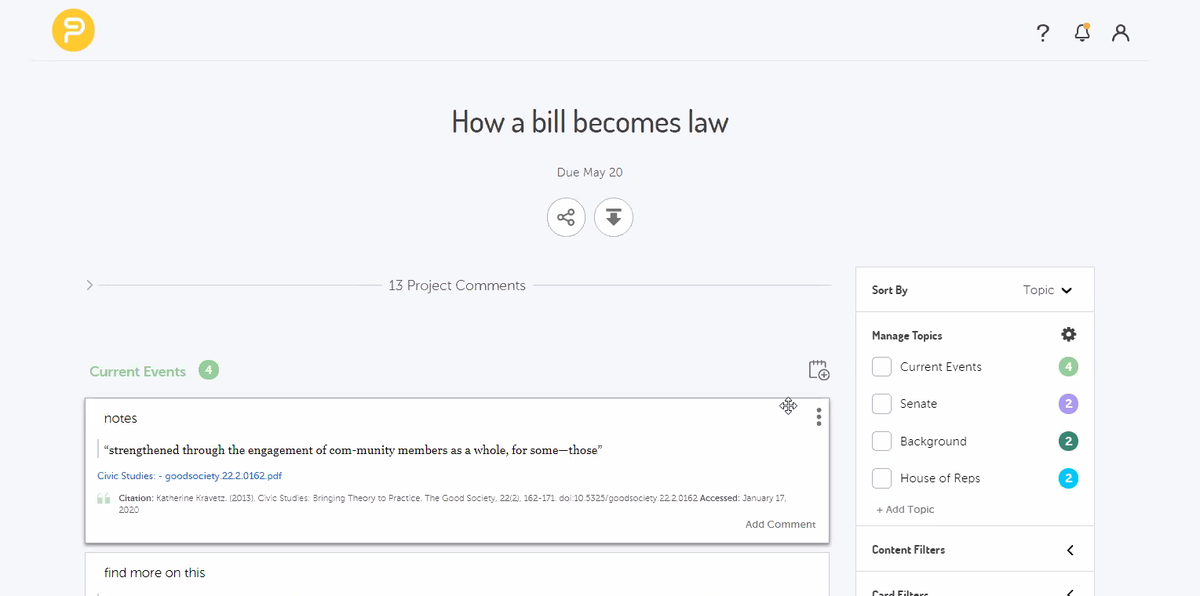Image resolution: width=1200 pixels, height=596 pixels.
Task: Click the Senate purple count badge
Action: [1068, 404]
